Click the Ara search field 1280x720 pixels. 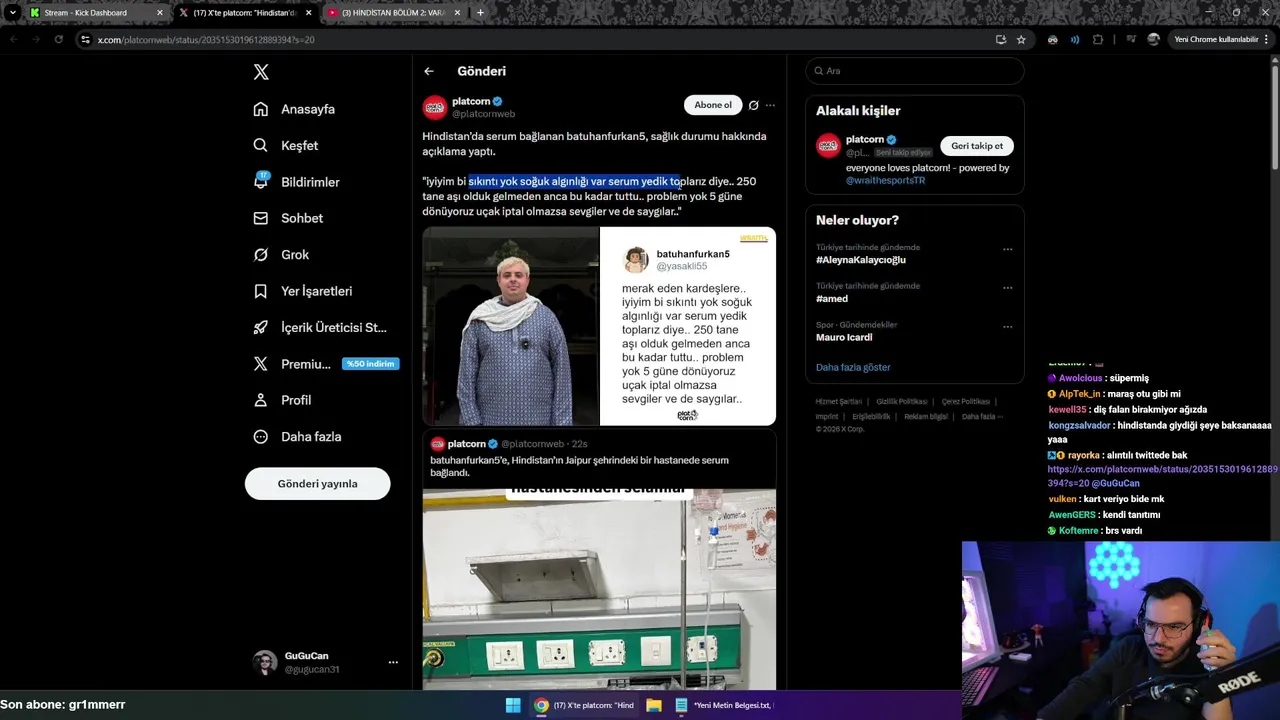click(x=914, y=71)
